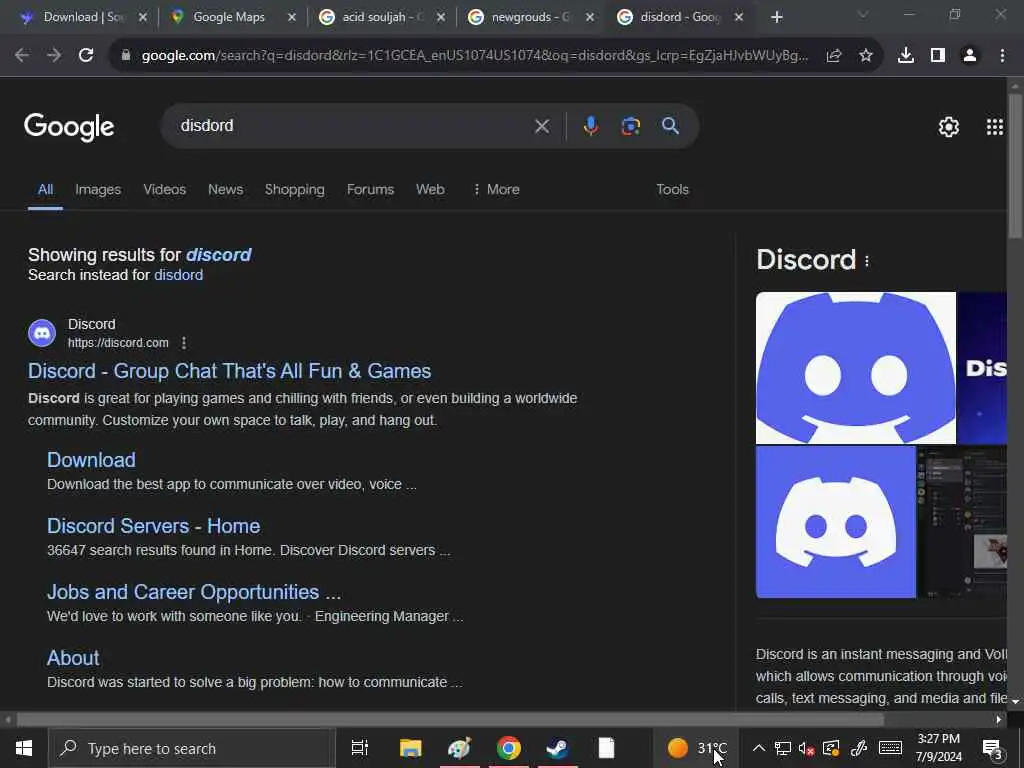The width and height of the screenshot is (1024, 768).
Task: Click the magnifier search button
Action: tap(670, 126)
